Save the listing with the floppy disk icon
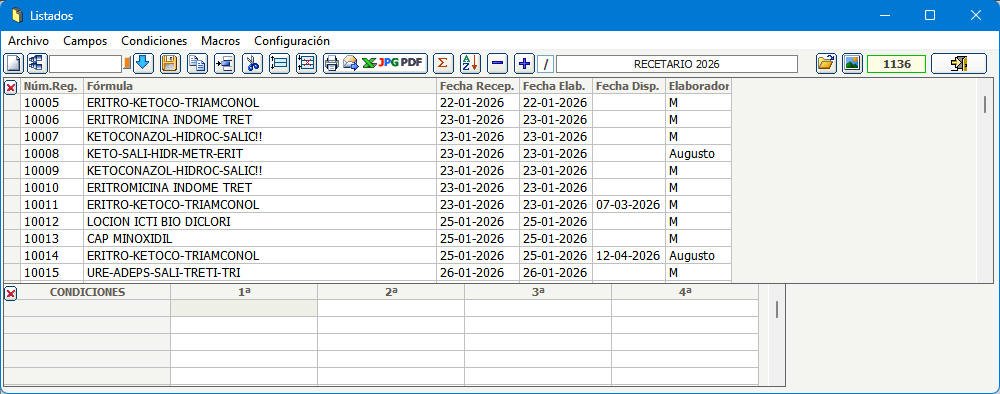Screen dimensions: 1000x394 [x=170, y=63]
